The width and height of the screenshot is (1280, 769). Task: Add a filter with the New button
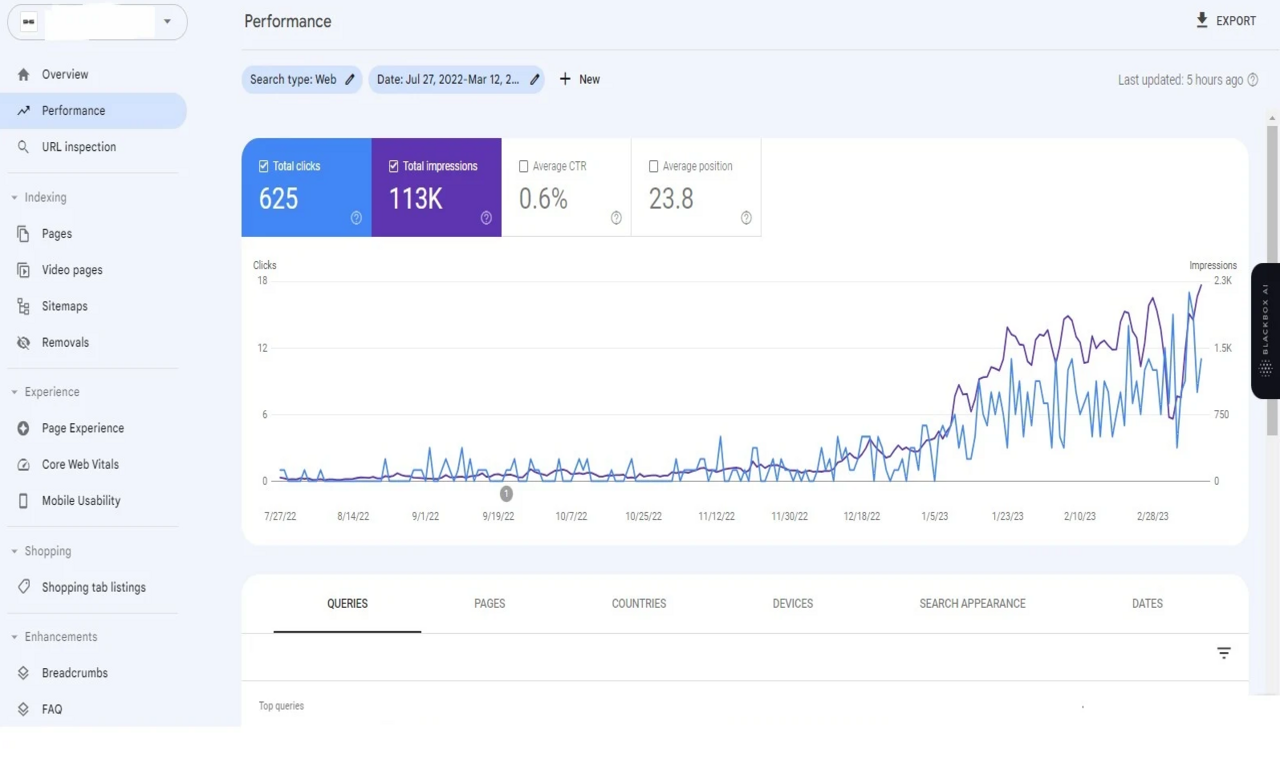click(x=579, y=79)
